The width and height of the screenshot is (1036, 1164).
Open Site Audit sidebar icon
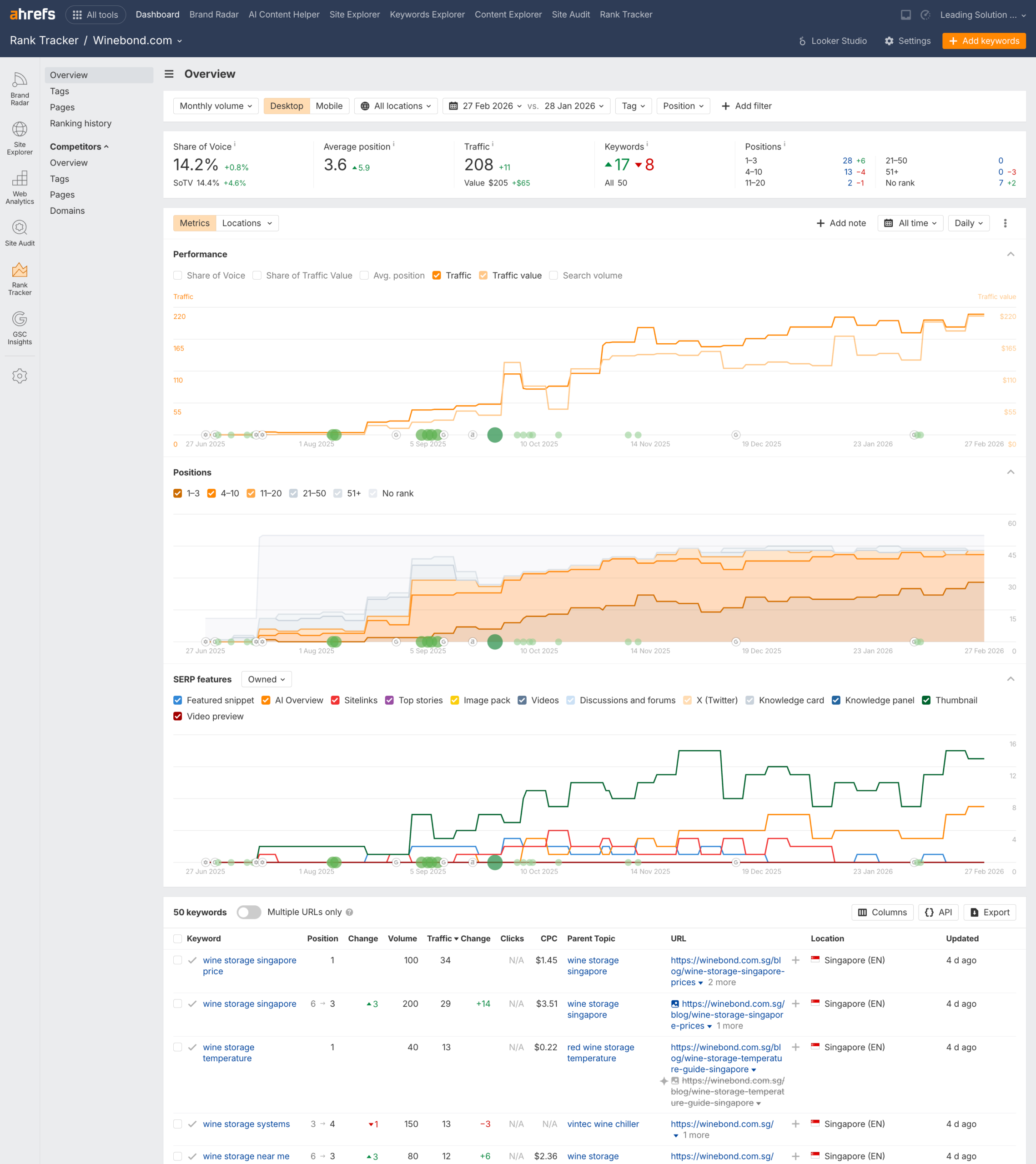click(x=20, y=233)
